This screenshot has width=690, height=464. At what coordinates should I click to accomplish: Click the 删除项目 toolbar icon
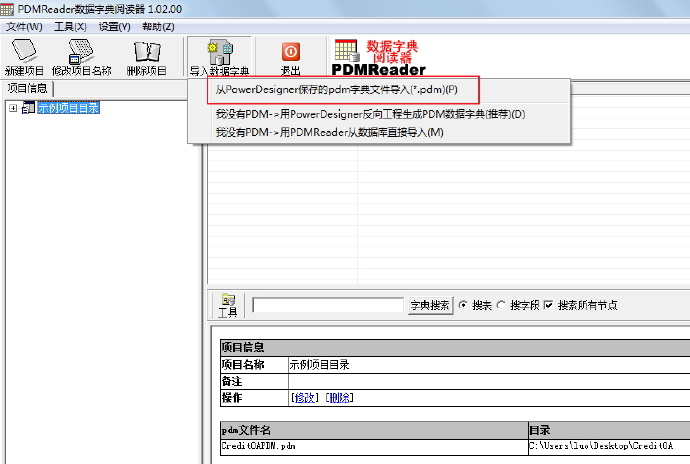click(147, 56)
